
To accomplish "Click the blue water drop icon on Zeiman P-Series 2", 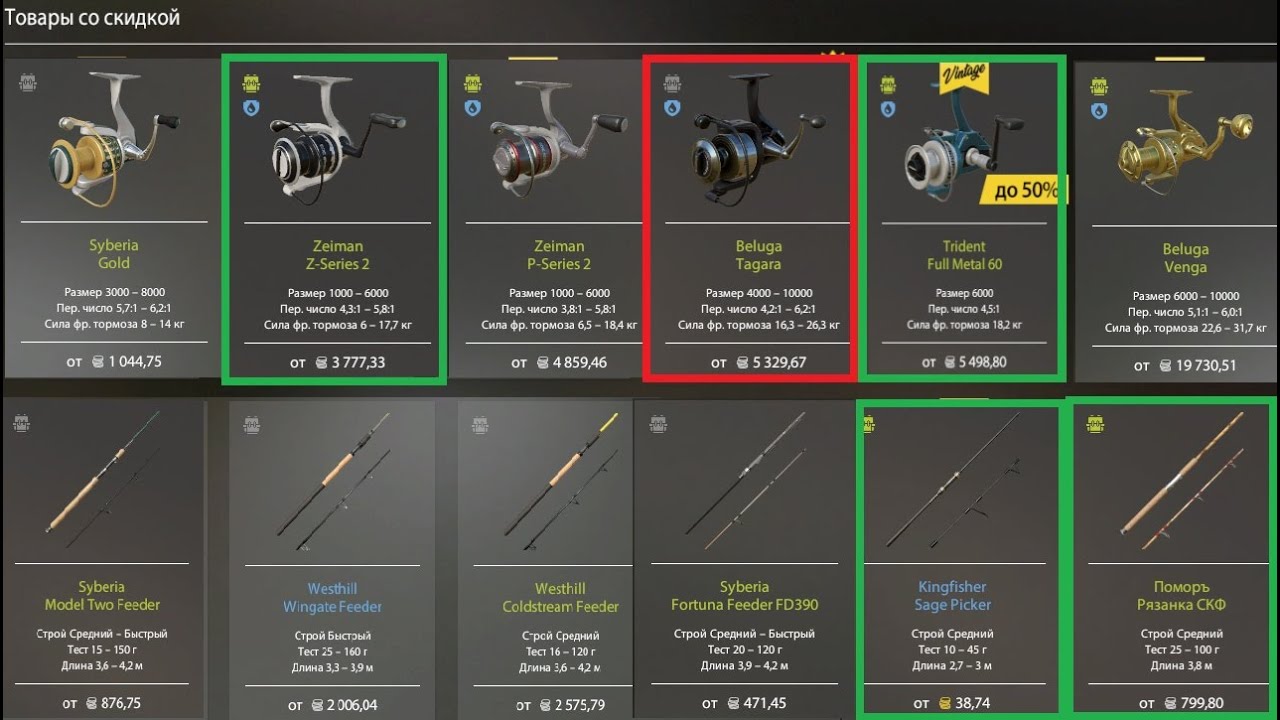I will pyautogui.click(x=474, y=106).
